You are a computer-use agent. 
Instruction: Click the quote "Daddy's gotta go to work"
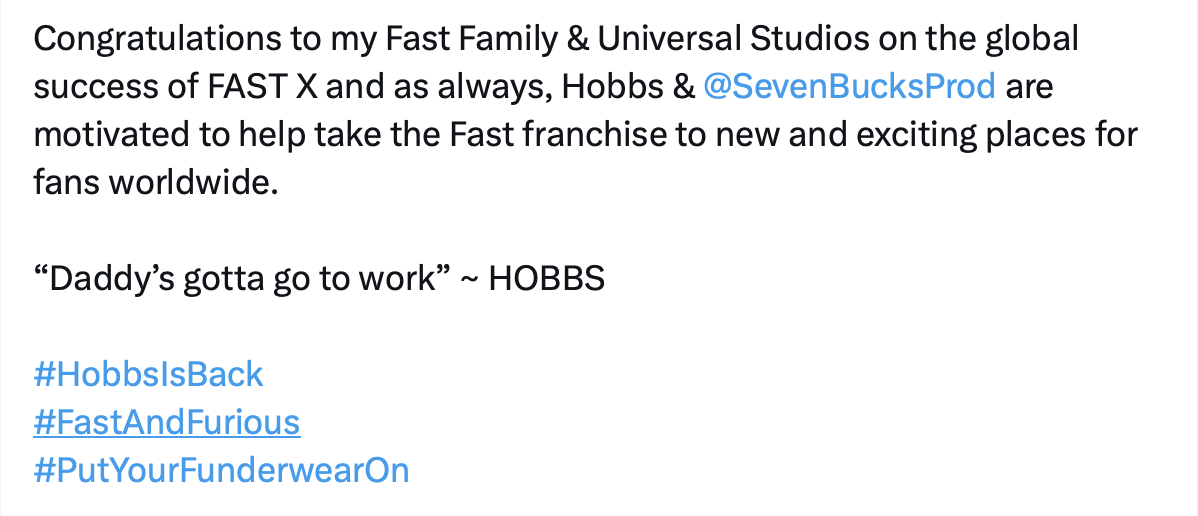tap(240, 279)
